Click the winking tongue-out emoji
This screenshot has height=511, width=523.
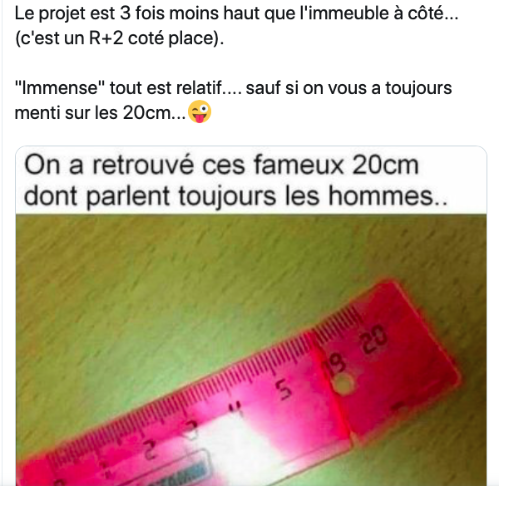(x=199, y=111)
